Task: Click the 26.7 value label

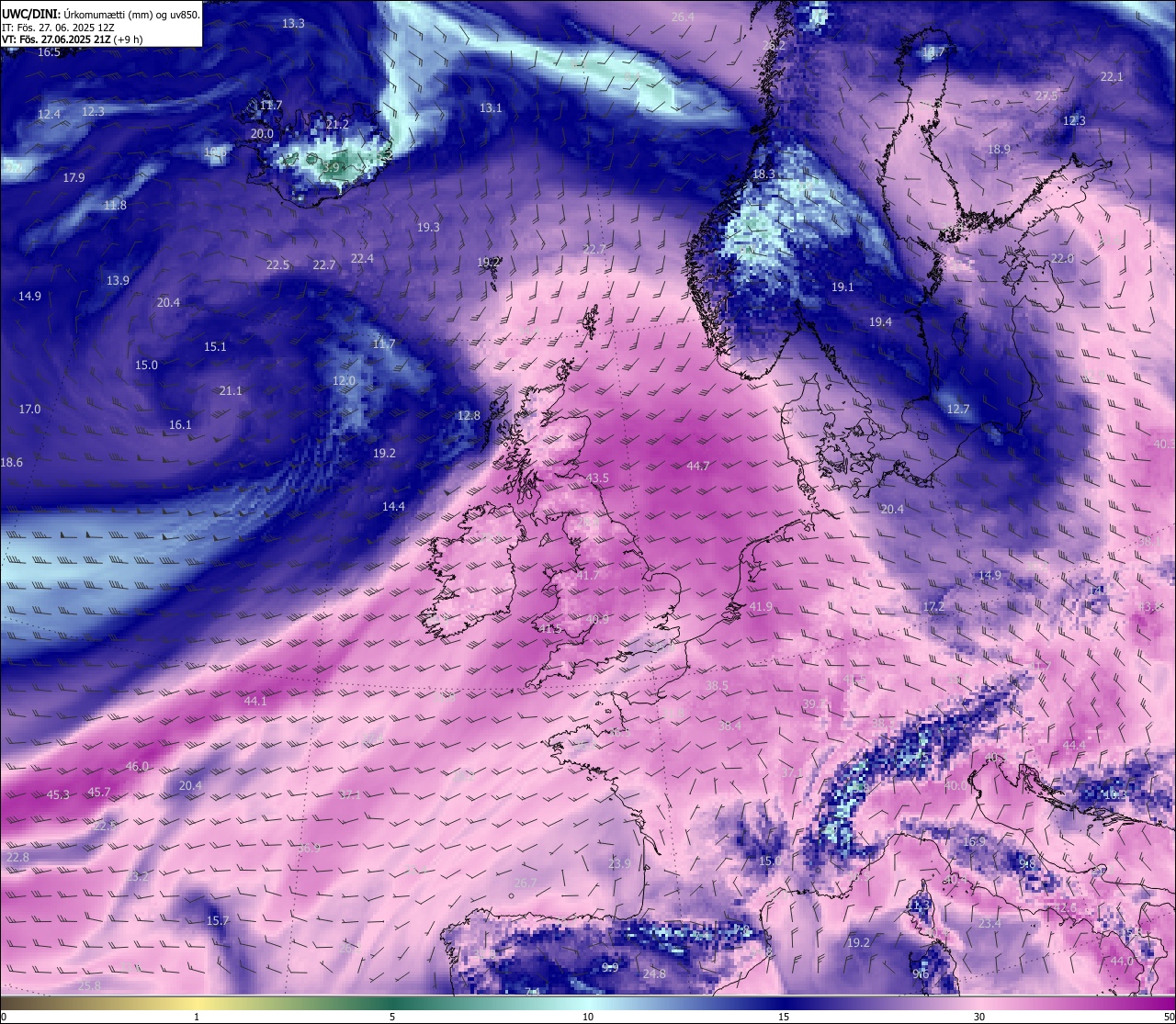Action: pyautogui.click(x=525, y=883)
